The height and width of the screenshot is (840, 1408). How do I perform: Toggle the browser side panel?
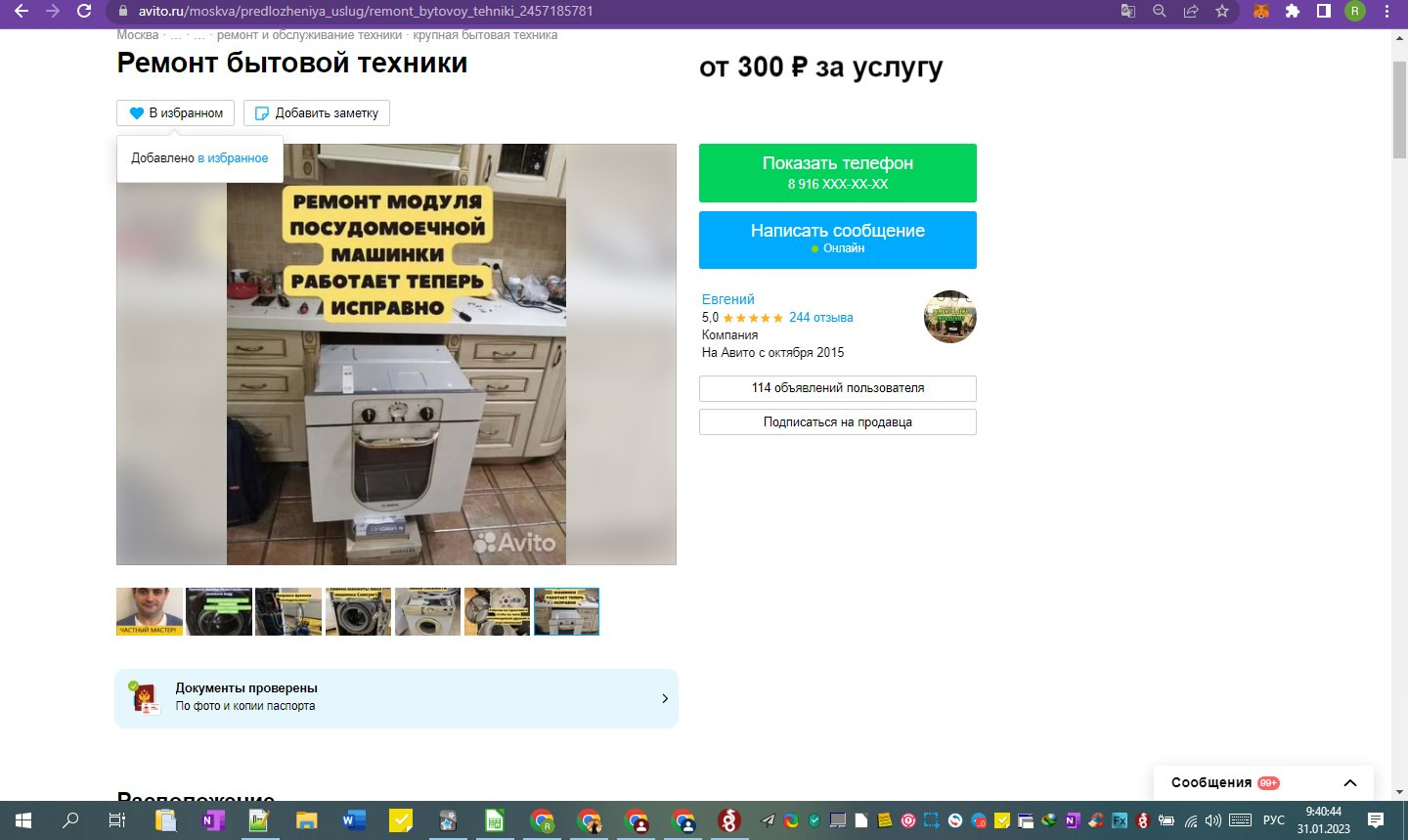pyautogui.click(x=1324, y=11)
